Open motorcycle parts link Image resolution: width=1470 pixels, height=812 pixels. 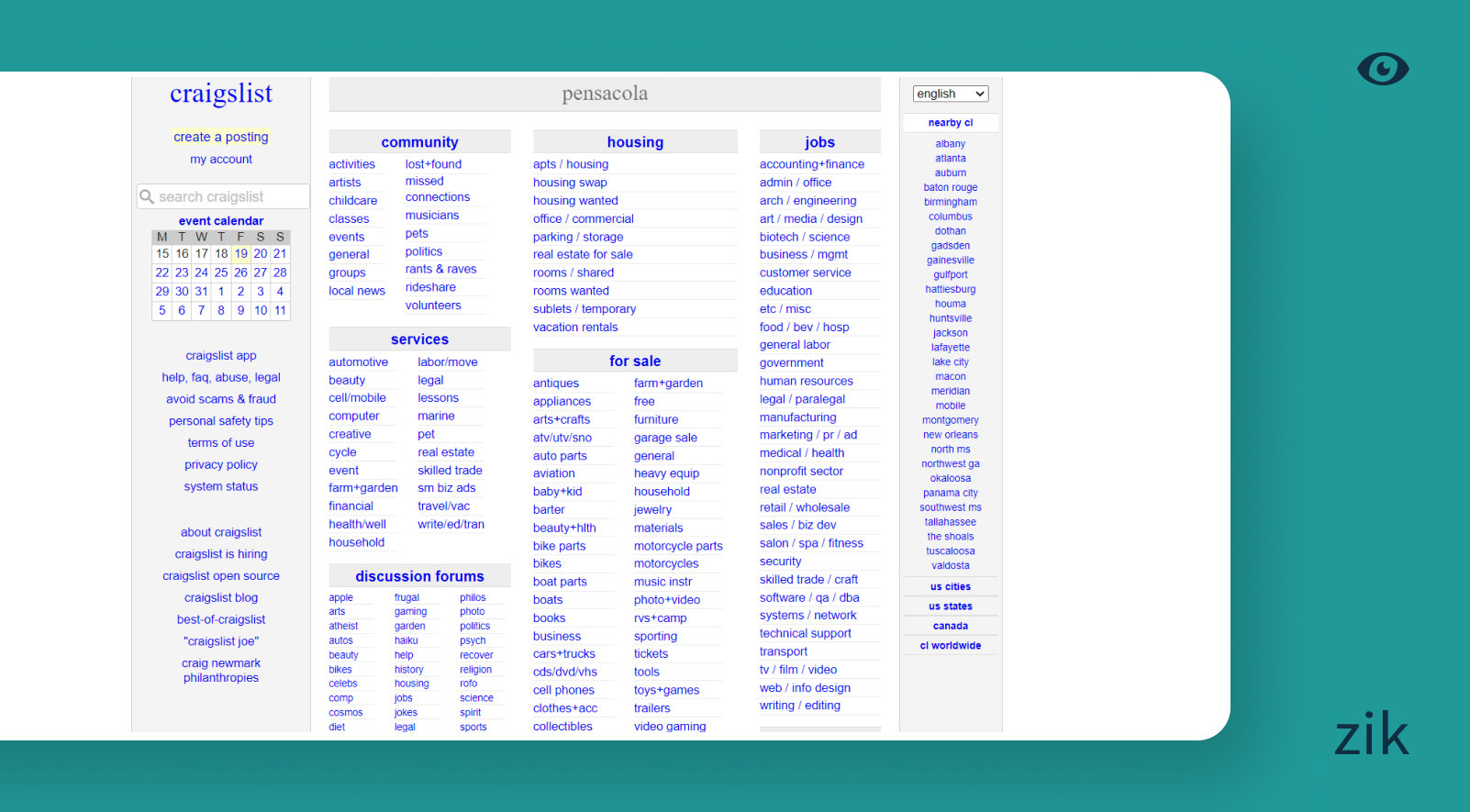pyautogui.click(x=678, y=546)
